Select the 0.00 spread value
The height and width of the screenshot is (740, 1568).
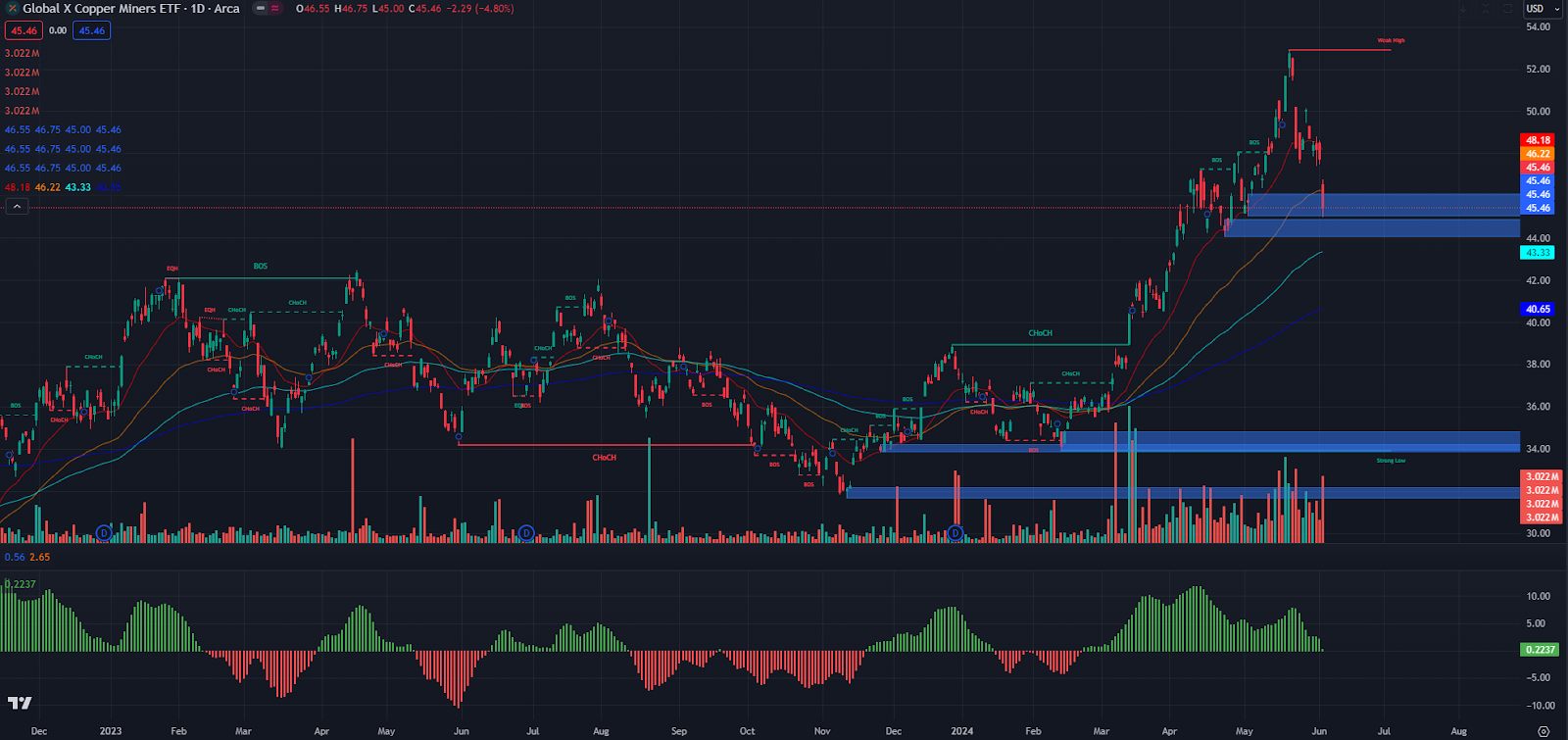pyautogui.click(x=58, y=30)
